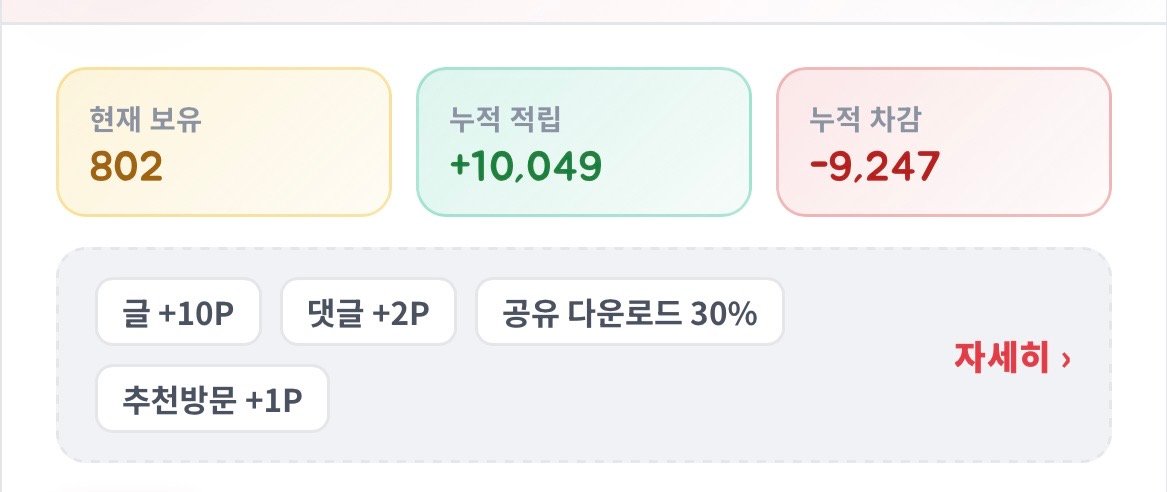Click the +10,049 accumulated points value
This screenshot has height=492, width=1167.
pyautogui.click(x=525, y=167)
